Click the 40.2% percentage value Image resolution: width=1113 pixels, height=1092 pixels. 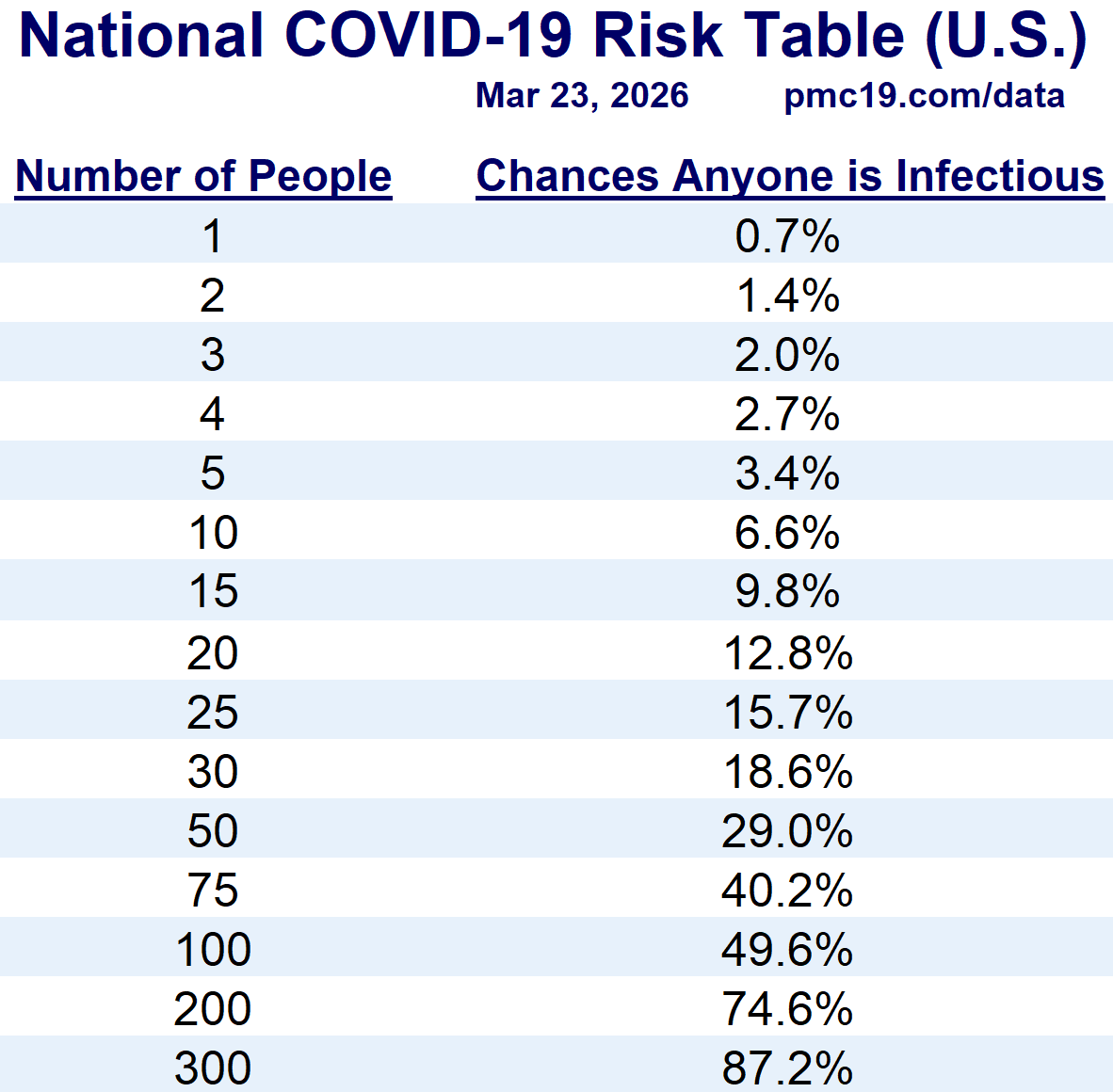[787, 890]
